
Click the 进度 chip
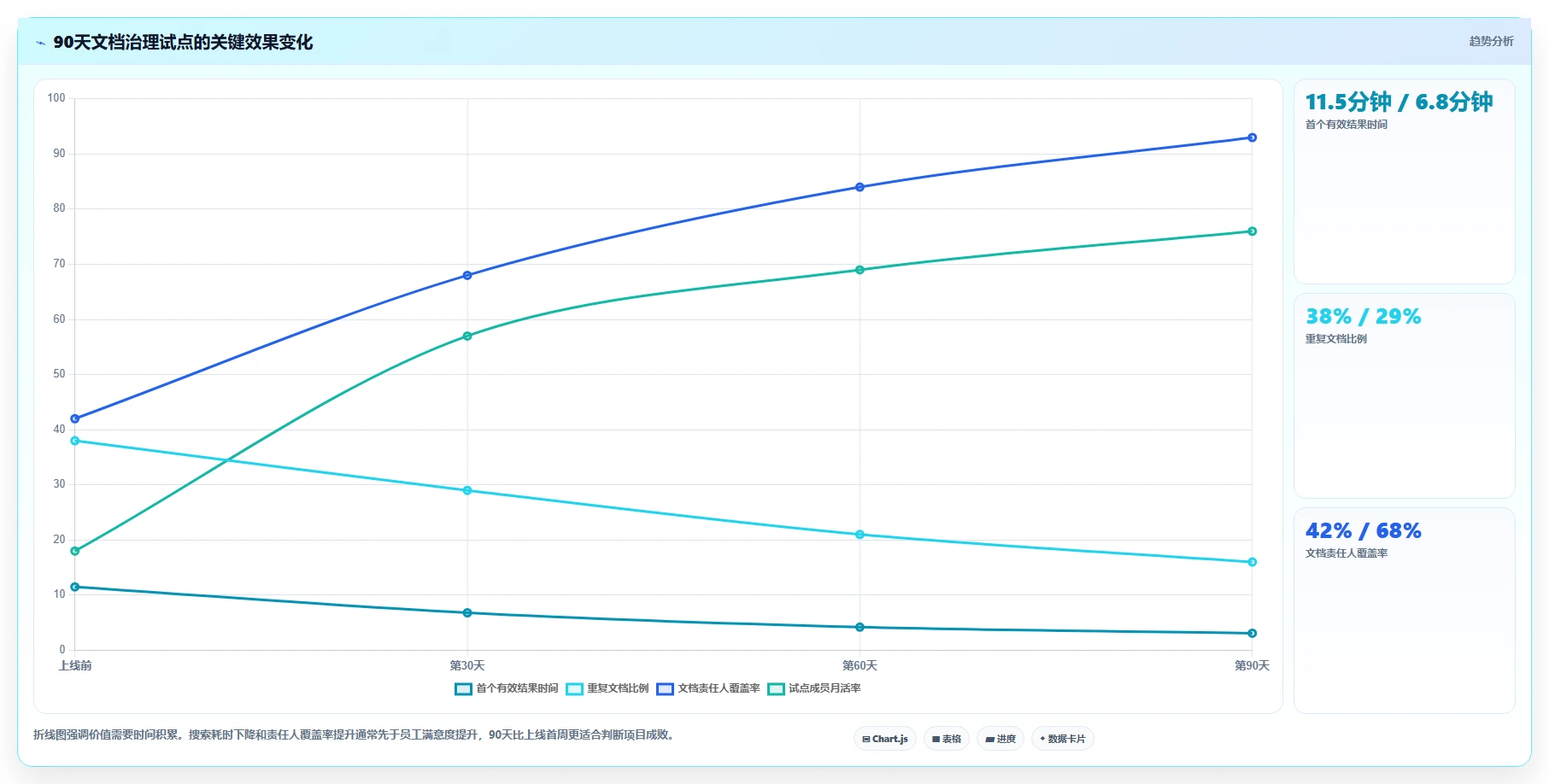[x=1000, y=739]
